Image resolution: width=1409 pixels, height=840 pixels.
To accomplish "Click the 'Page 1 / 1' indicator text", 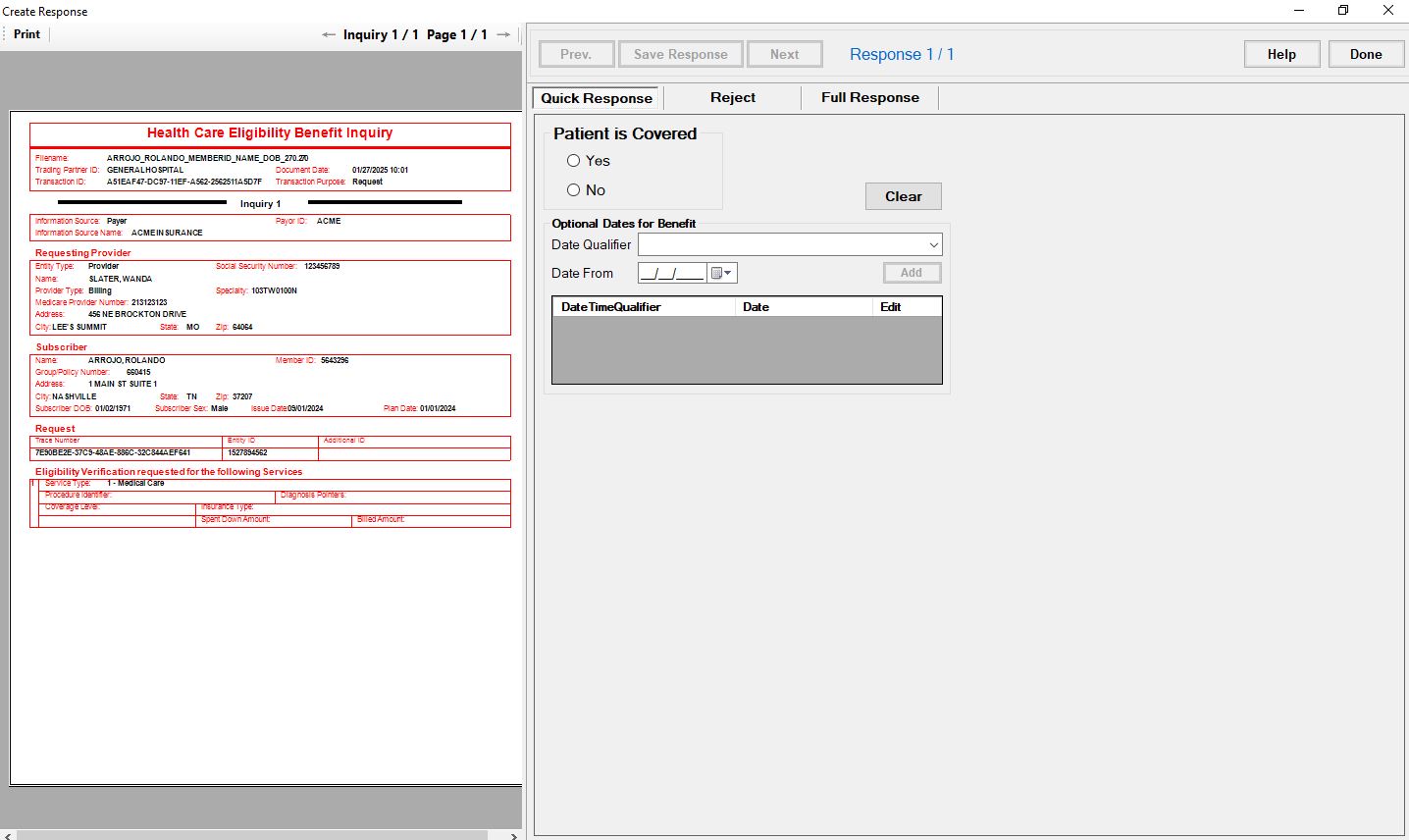I will pos(457,34).
